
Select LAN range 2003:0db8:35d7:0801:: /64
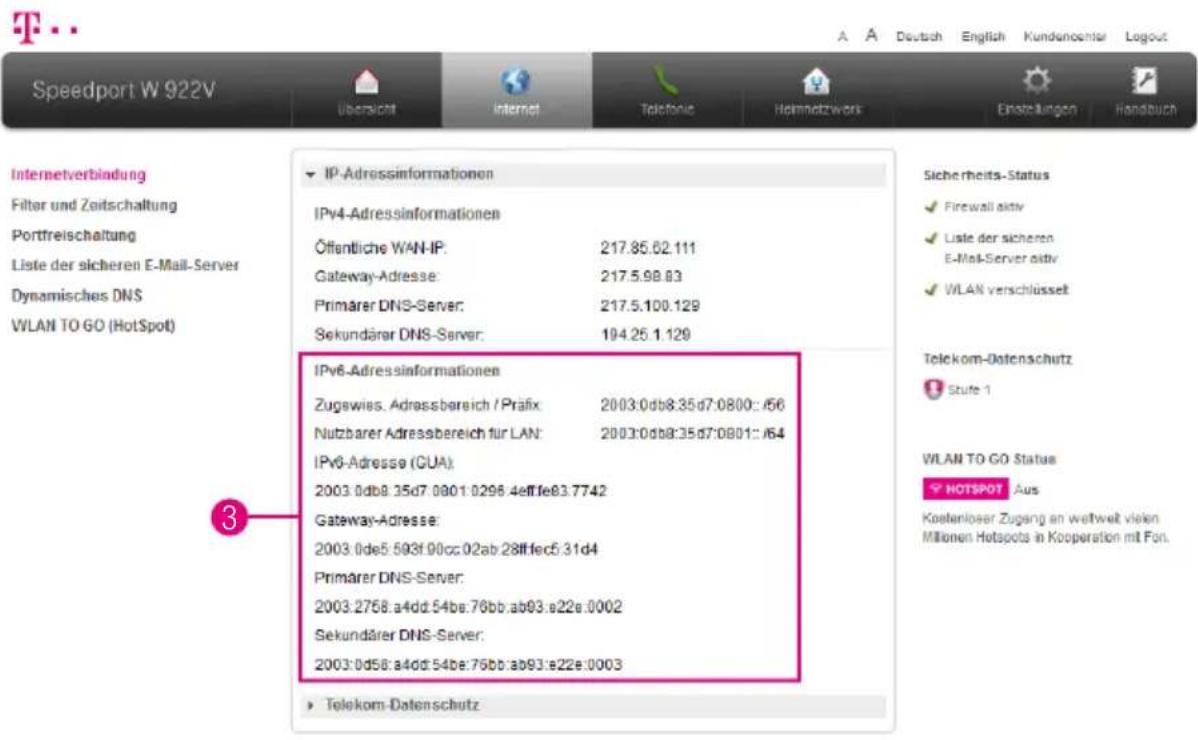(692, 434)
